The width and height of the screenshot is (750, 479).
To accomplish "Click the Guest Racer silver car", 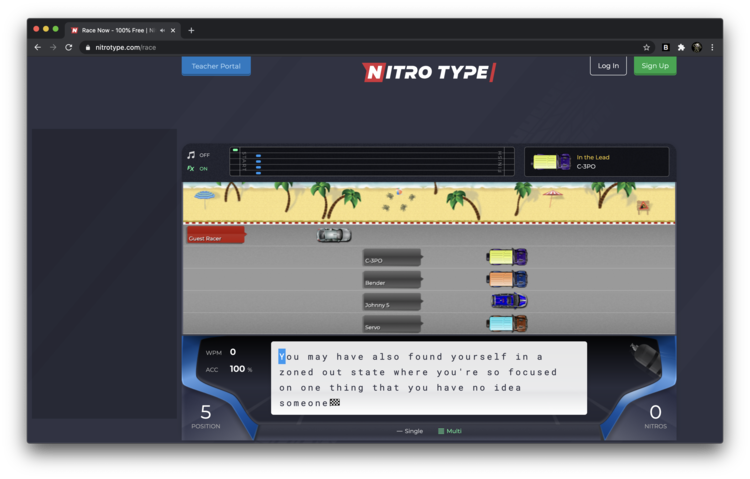I will pyautogui.click(x=334, y=235).
